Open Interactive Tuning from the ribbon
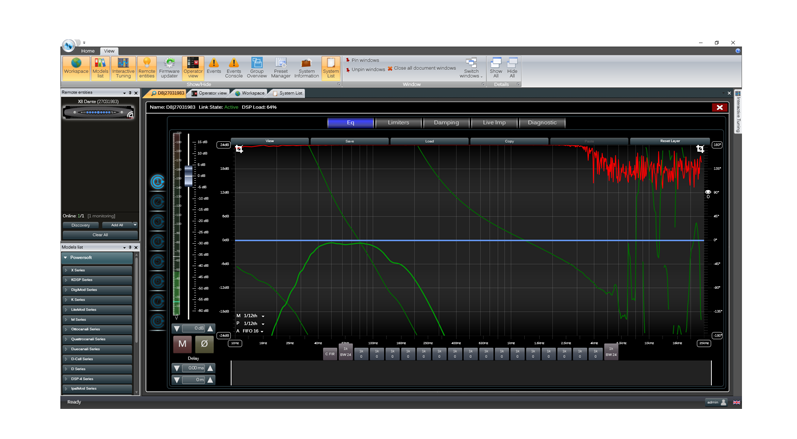The height and width of the screenshot is (439, 797). (x=123, y=68)
